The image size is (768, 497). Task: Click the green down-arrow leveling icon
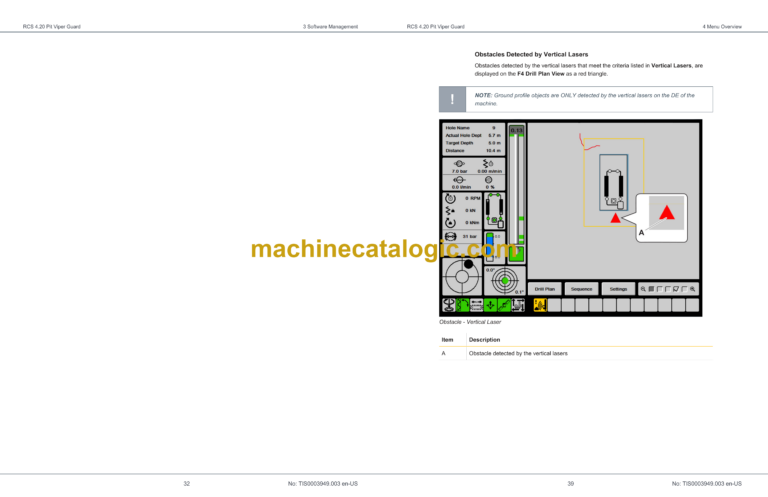pyautogui.click(x=490, y=305)
